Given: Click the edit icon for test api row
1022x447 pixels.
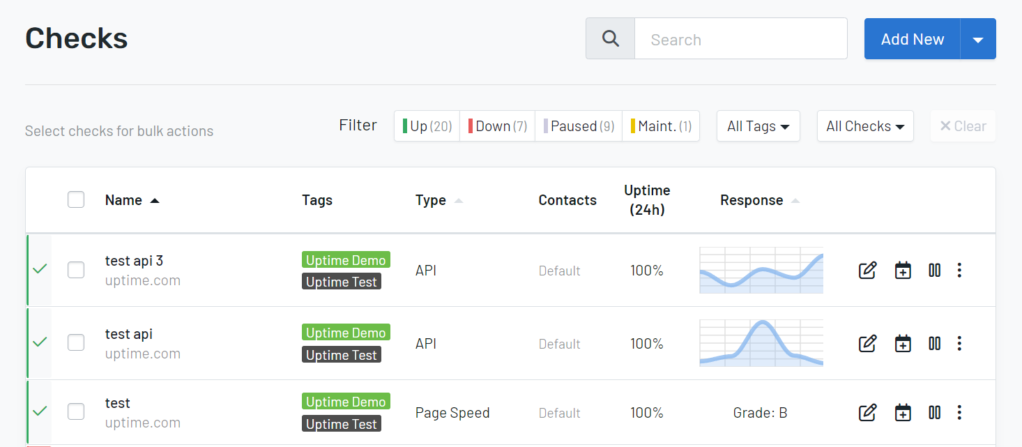Looking at the screenshot, I should click(x=867, y=343).
